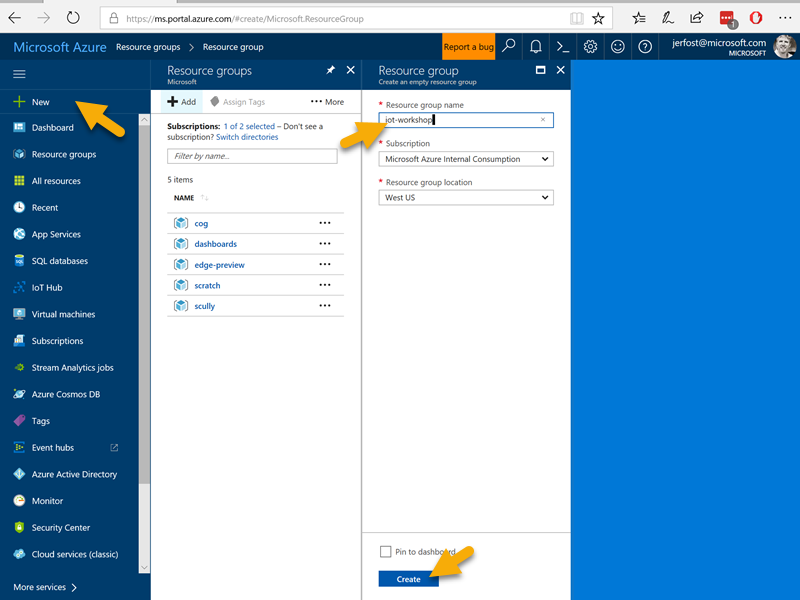
Task: Open context menu for scratch row
Action: point(325,285)
